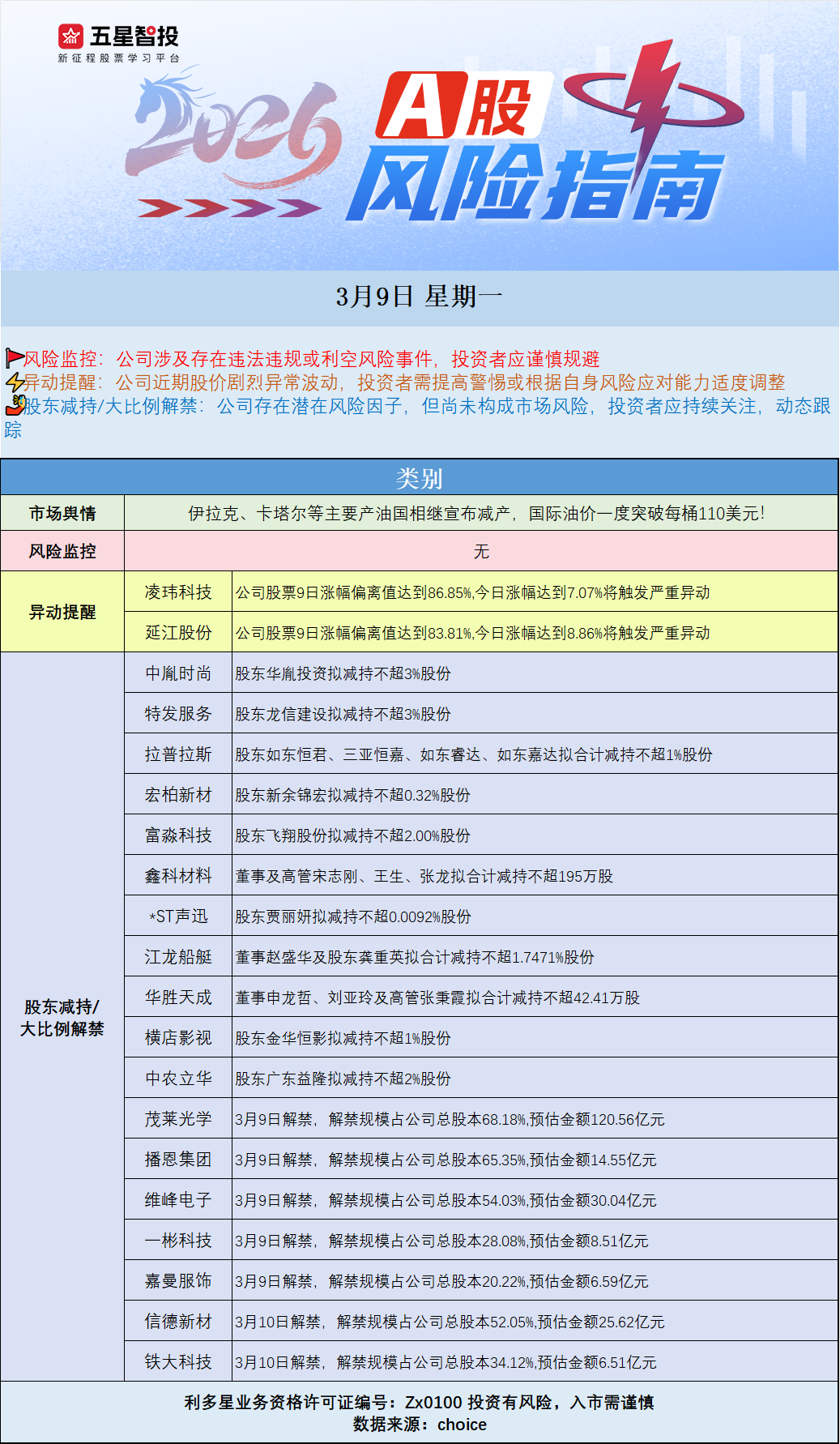The image size is (840, 1444).
Task: Click stock name 宏柏新材
Action: point(178,795)
